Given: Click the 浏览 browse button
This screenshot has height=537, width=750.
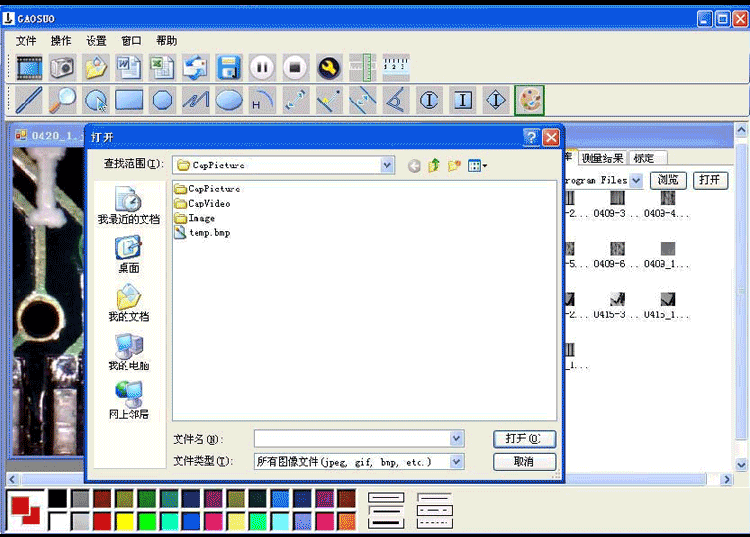Looking at the screenshot, I should coord(668,180).
